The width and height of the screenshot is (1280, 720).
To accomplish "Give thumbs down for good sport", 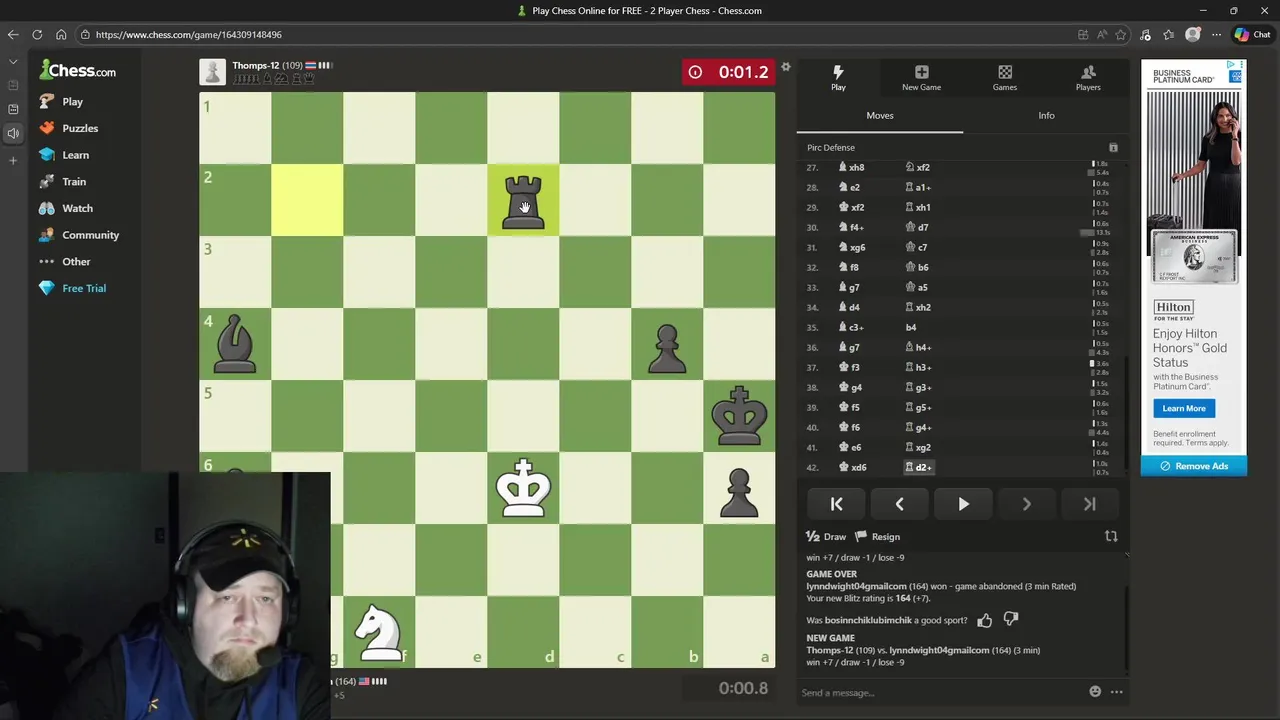I will tap(1011, 620).
